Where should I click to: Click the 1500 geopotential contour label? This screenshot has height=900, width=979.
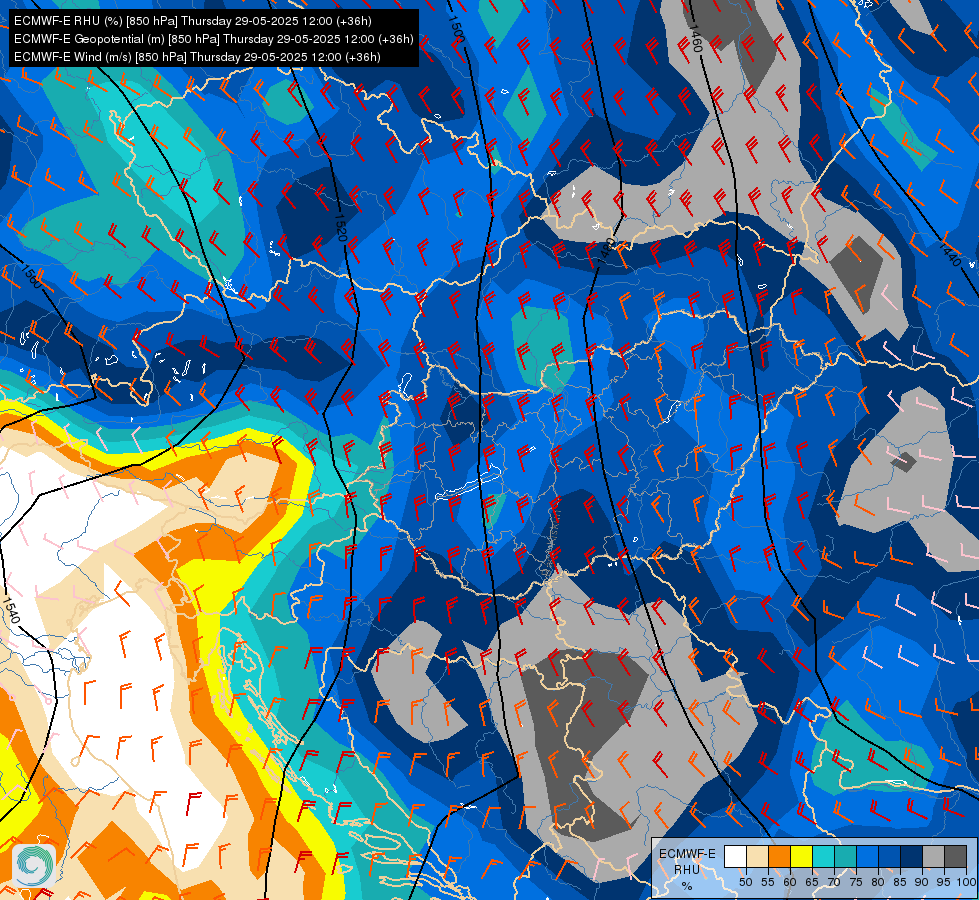(x=456, y=27)
